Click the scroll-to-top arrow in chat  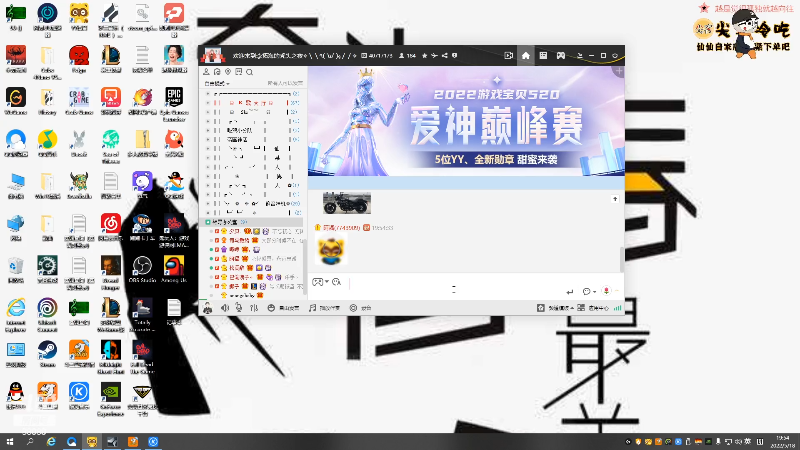point(615,199)
